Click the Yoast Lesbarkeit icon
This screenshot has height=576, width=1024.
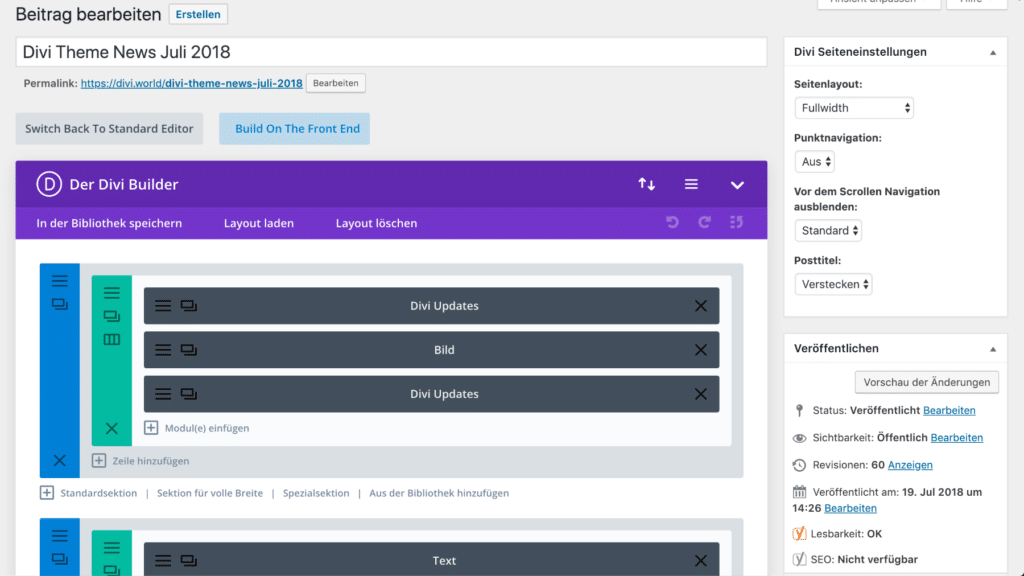[799, 534]
